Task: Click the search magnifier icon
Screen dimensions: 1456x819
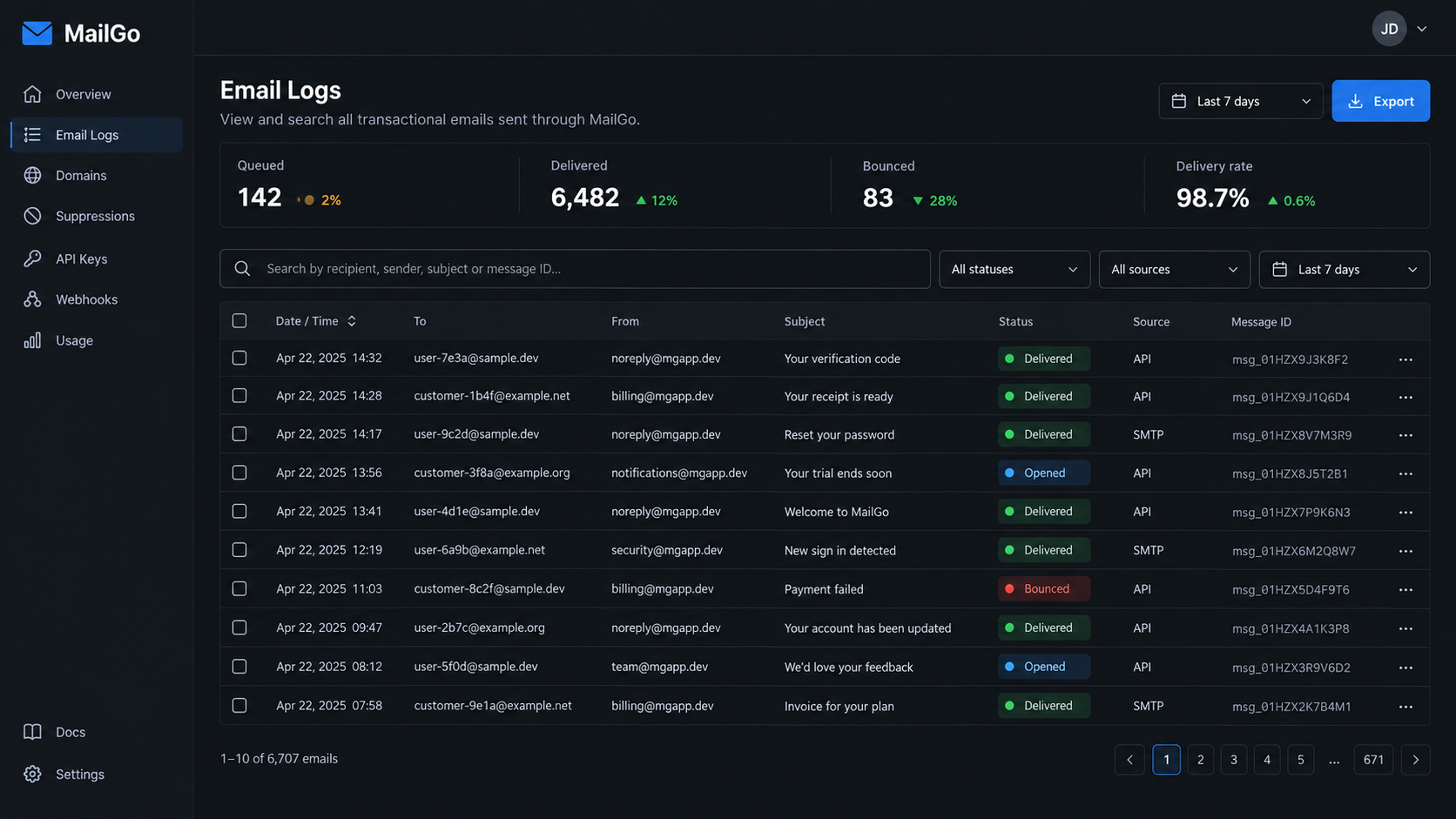Action: coord(243,269)
